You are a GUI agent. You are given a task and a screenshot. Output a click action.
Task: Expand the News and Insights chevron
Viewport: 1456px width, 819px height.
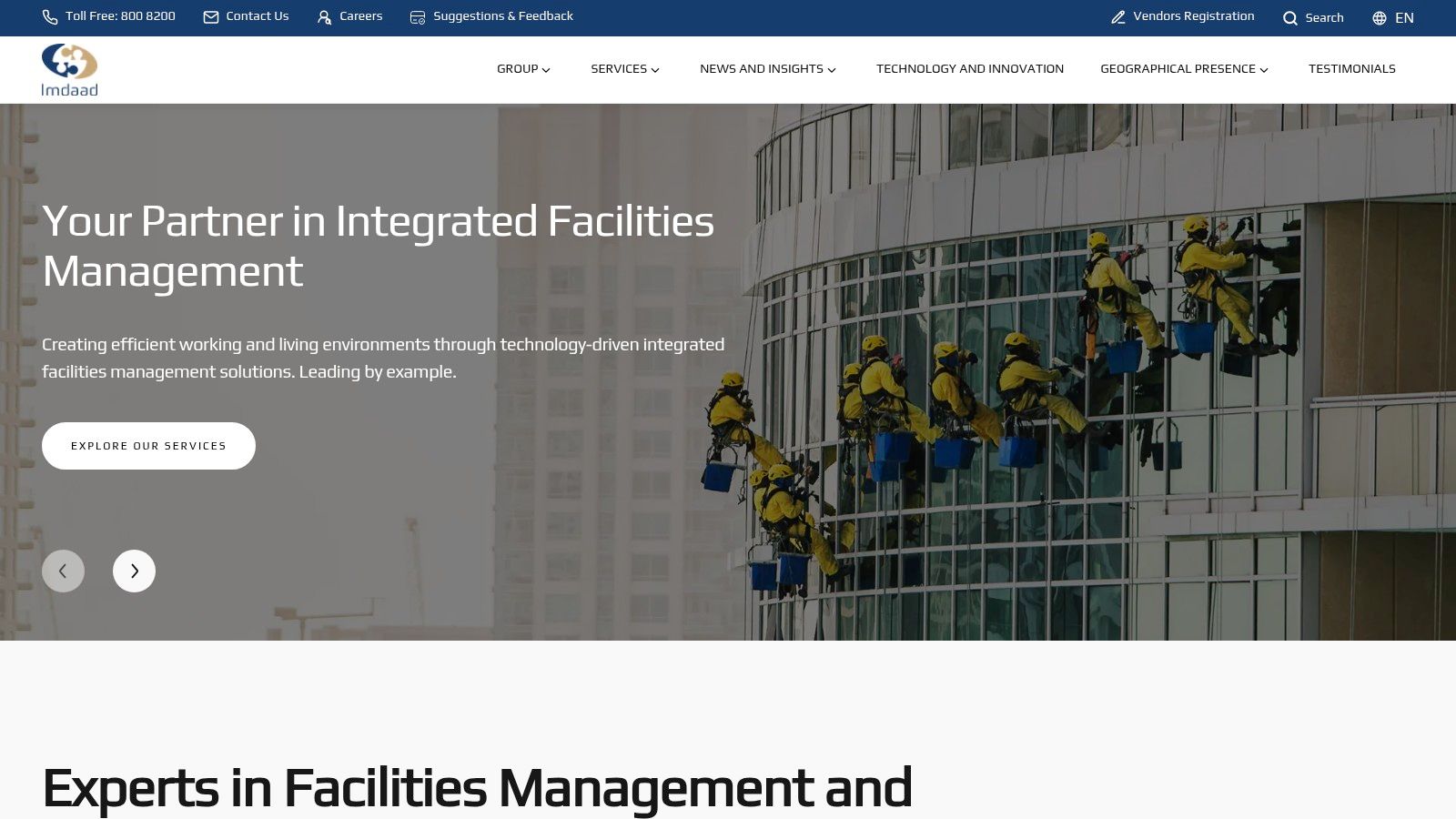[x=832, y=70]
